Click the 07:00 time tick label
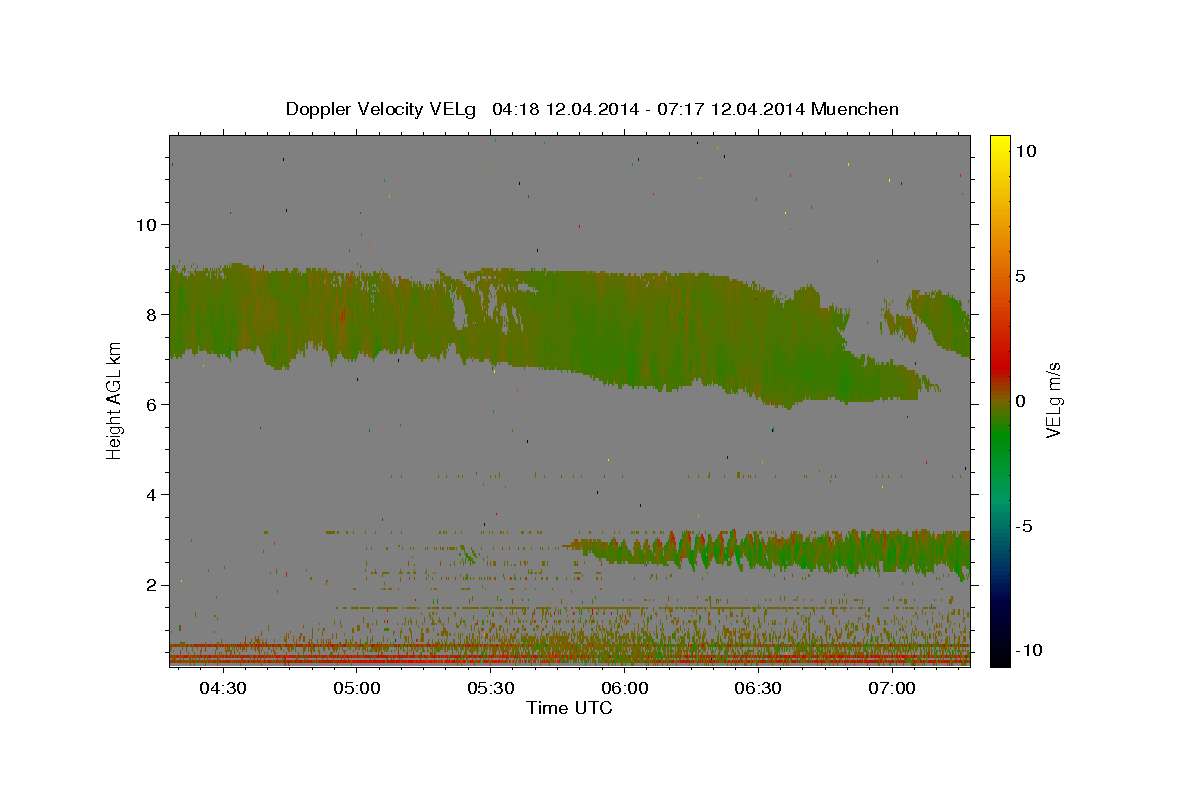This screenshot has width=1200, height=800. [x=892, y=688]
